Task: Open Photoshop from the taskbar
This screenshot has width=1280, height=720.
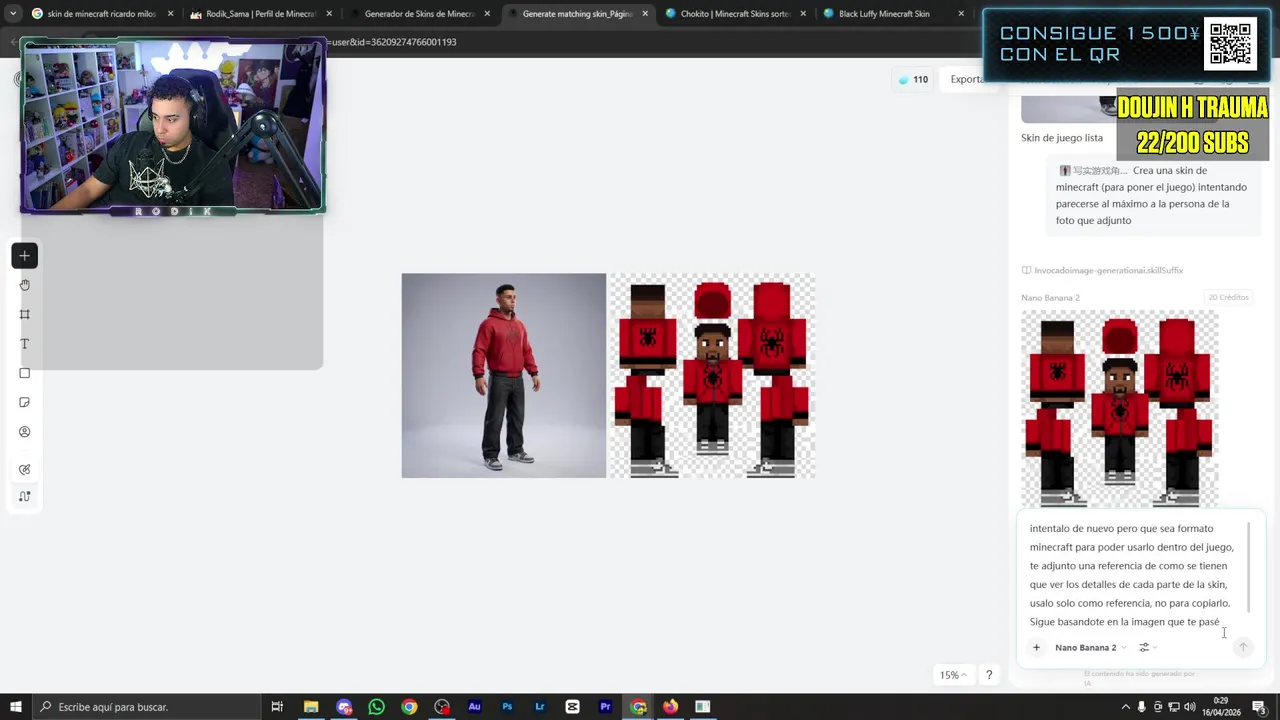Action: click(507, 707)
